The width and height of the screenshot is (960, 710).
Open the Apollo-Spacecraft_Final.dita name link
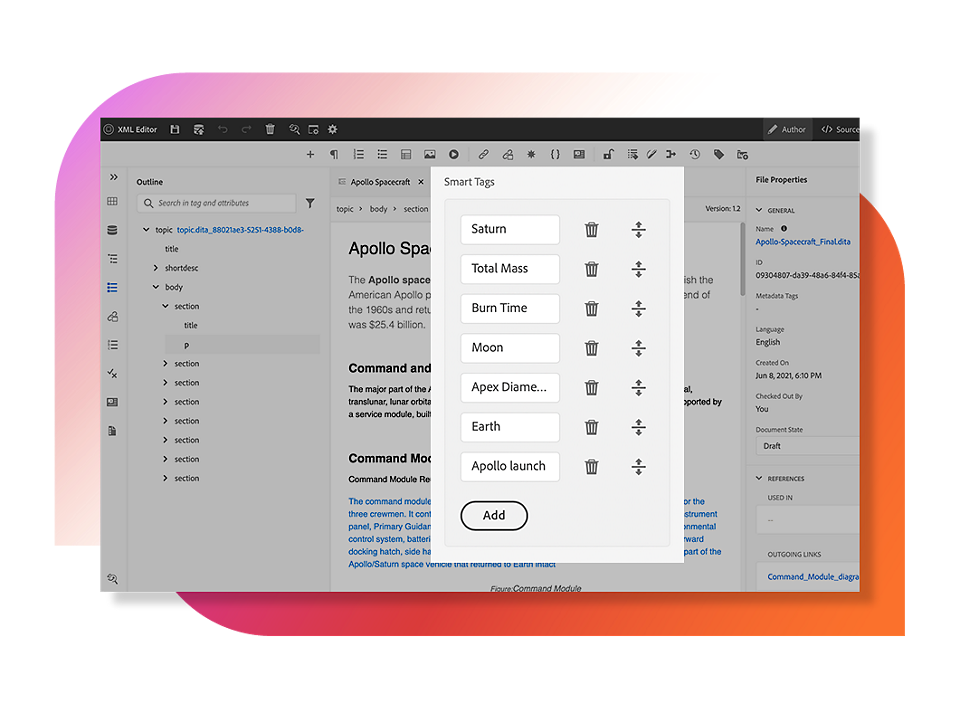tap(803, 242)
